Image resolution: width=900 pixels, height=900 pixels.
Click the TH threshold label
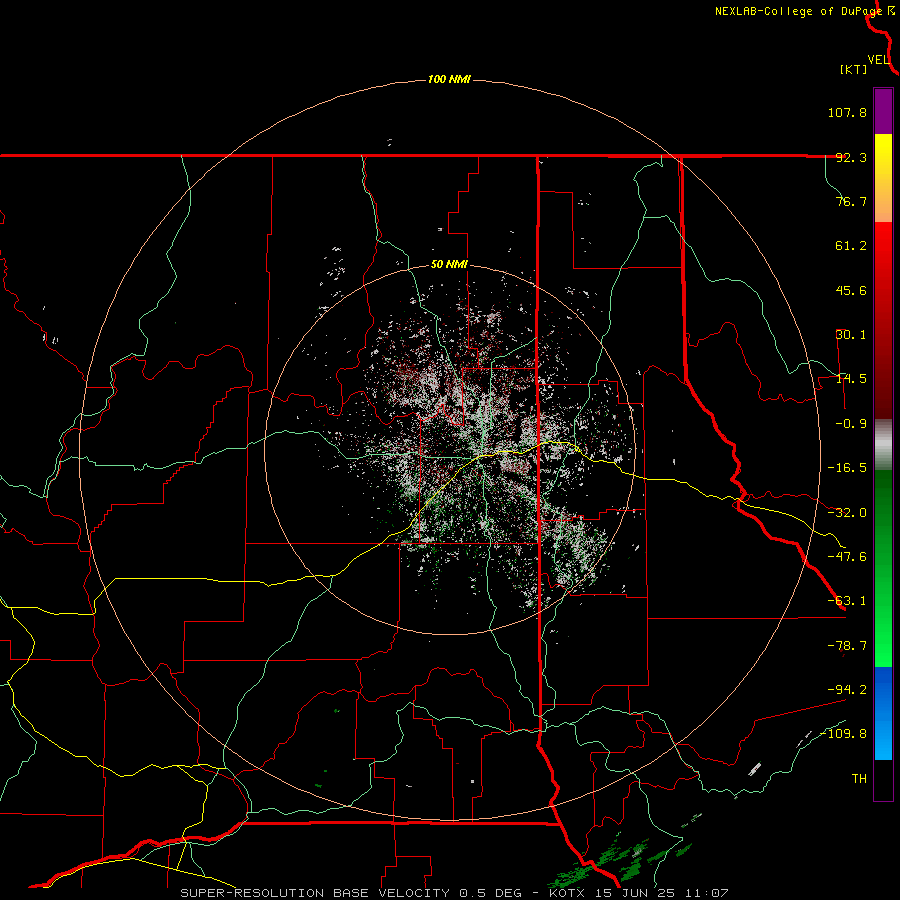[859, 779]
